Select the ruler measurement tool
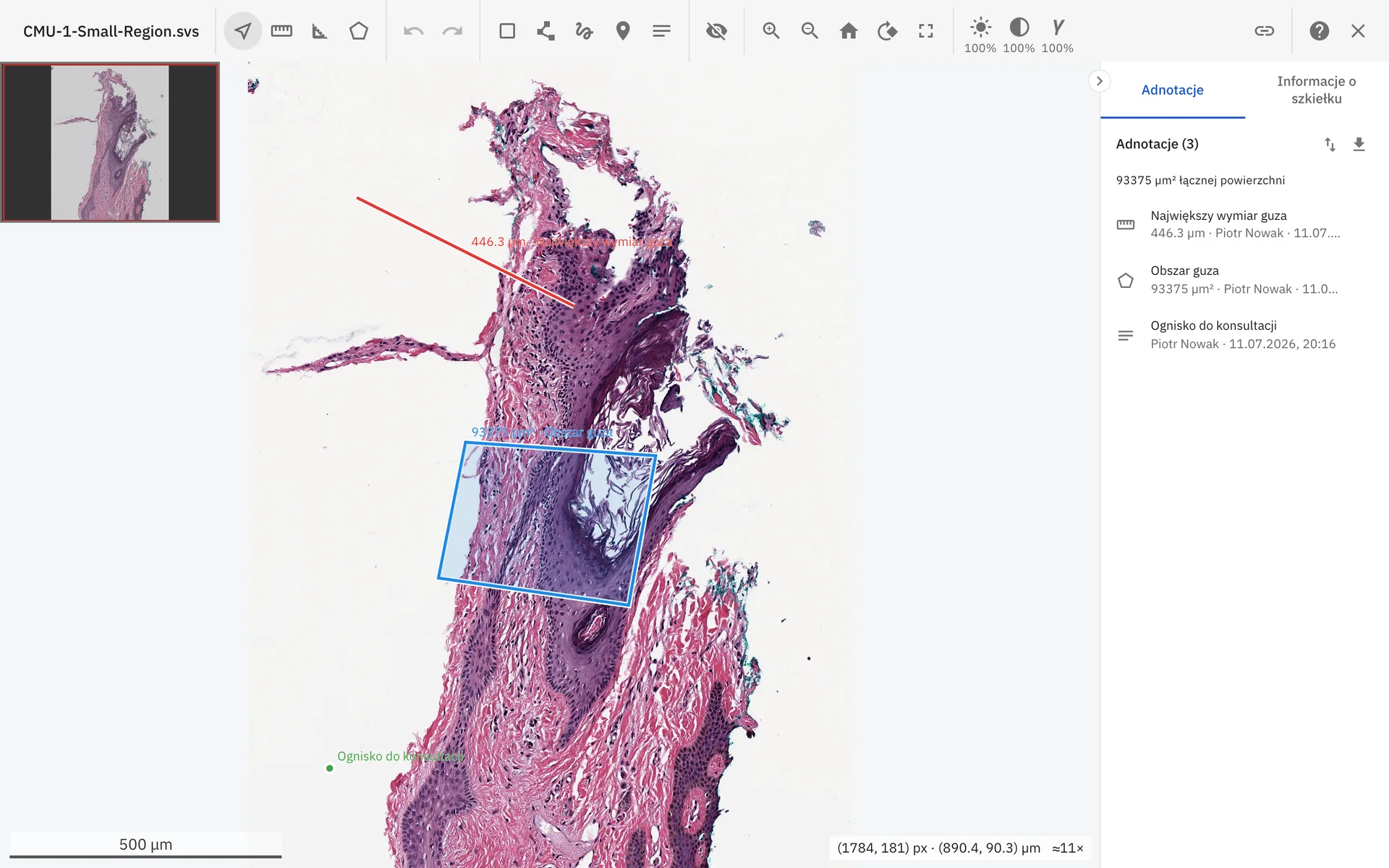 (281, 31)
